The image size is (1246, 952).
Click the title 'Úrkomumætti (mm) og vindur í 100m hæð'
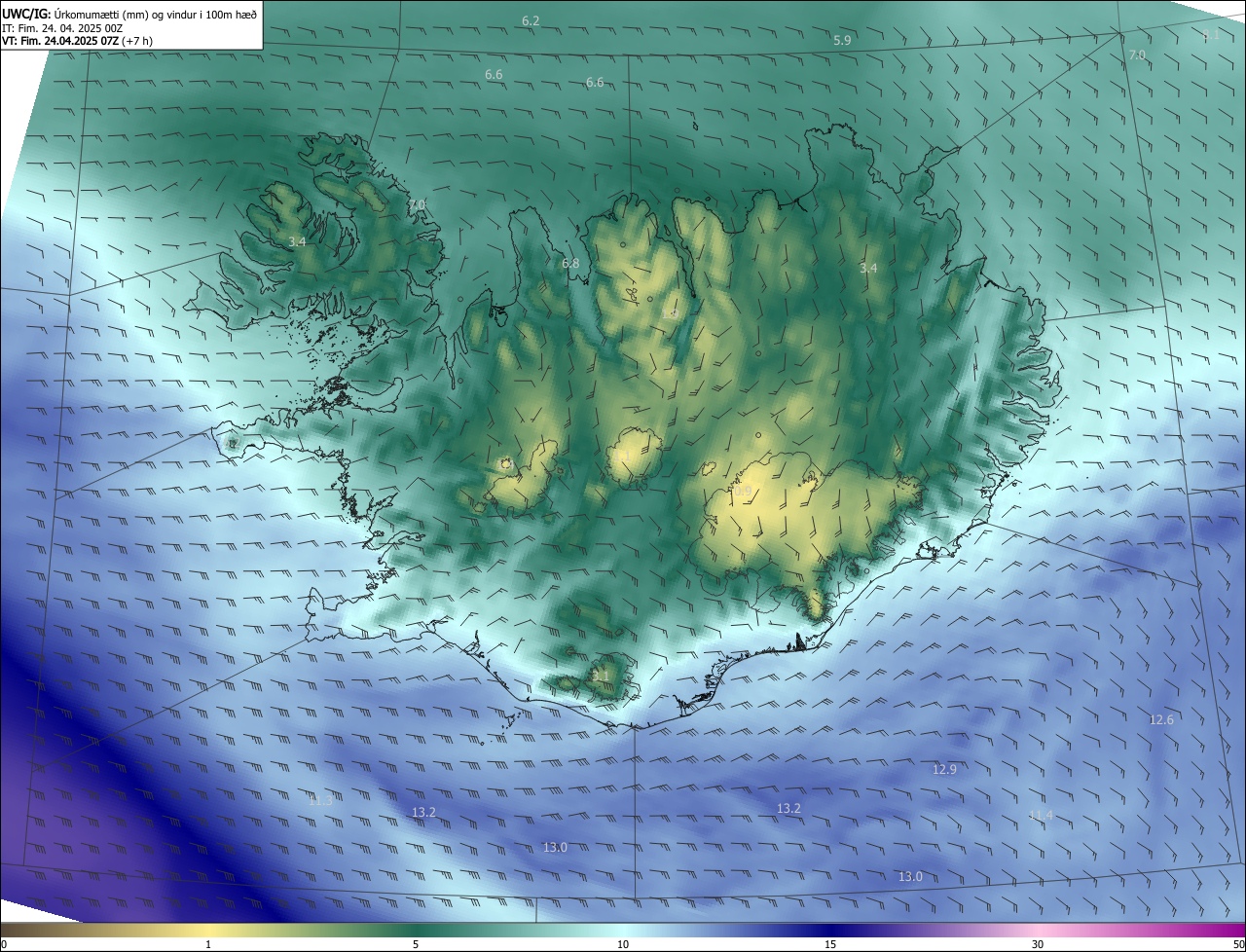coord(155,15)
